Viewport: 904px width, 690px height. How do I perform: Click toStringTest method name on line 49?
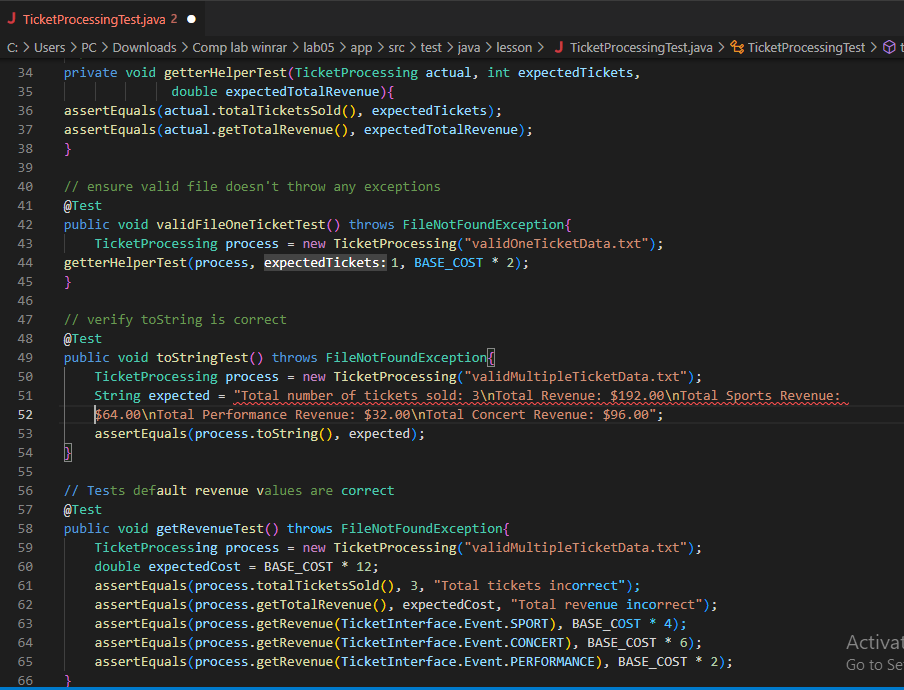202,357
